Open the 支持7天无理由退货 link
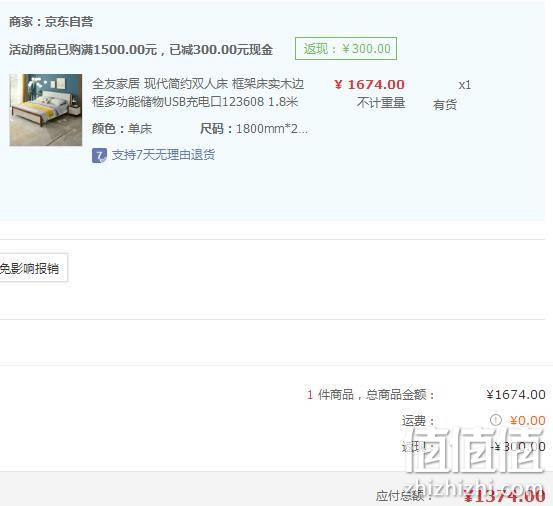This screenshot has height=506, width=553. (x=163, y=155)
